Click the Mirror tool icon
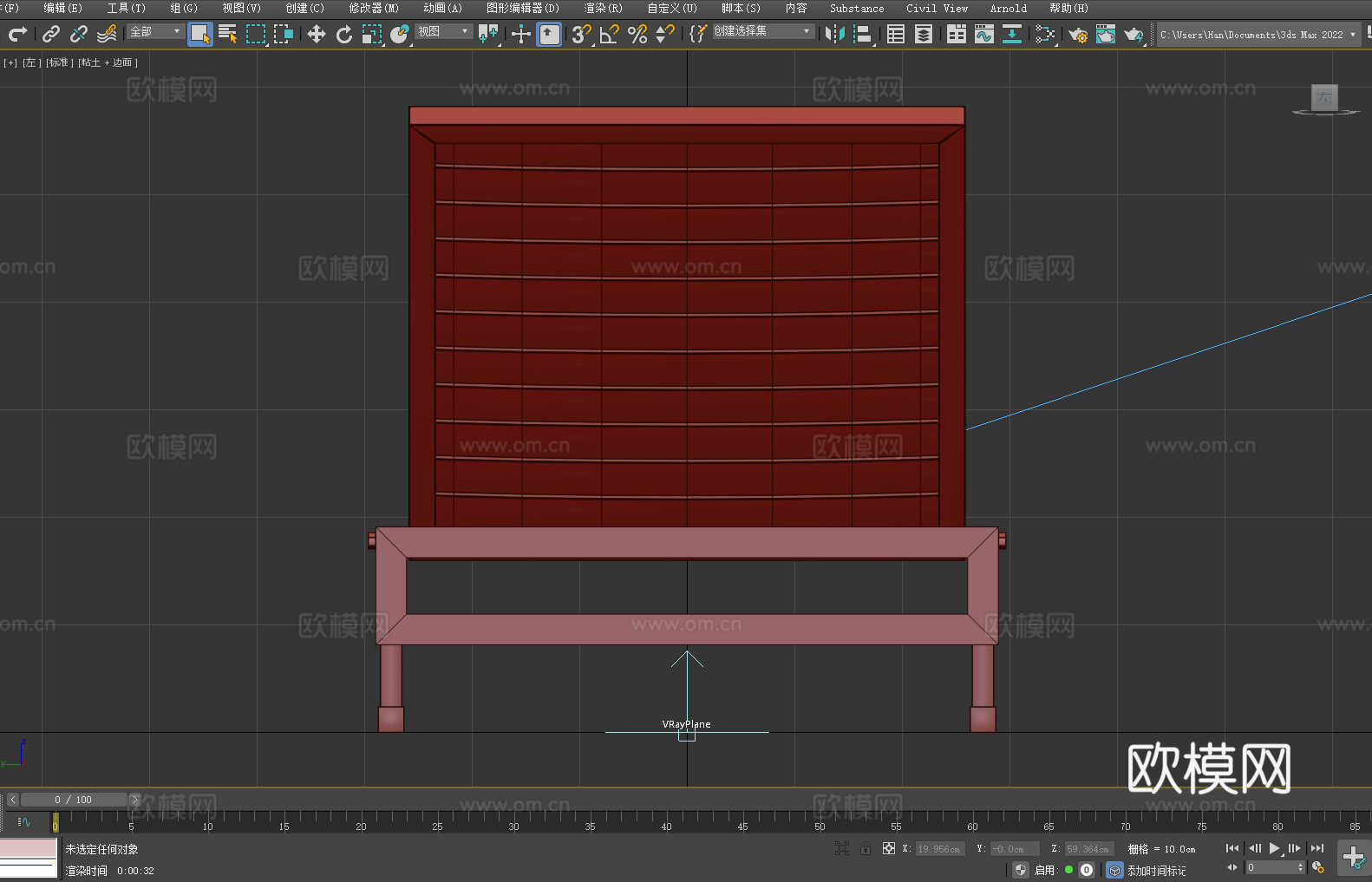Image resolution: width=1372 pixels, height=882 pixels. click(x=835, y=34)
